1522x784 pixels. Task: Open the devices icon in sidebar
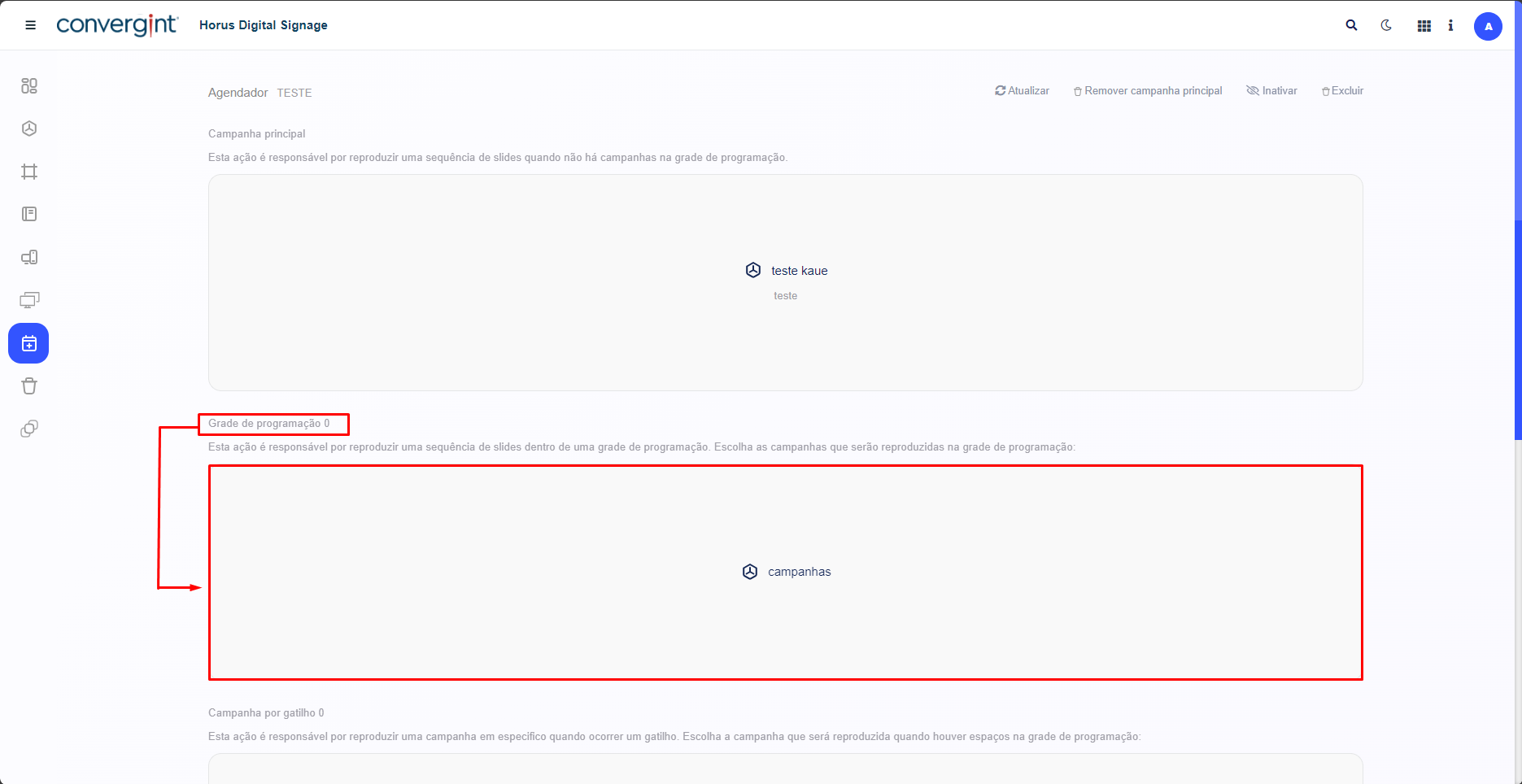click(x=29, y=258)
